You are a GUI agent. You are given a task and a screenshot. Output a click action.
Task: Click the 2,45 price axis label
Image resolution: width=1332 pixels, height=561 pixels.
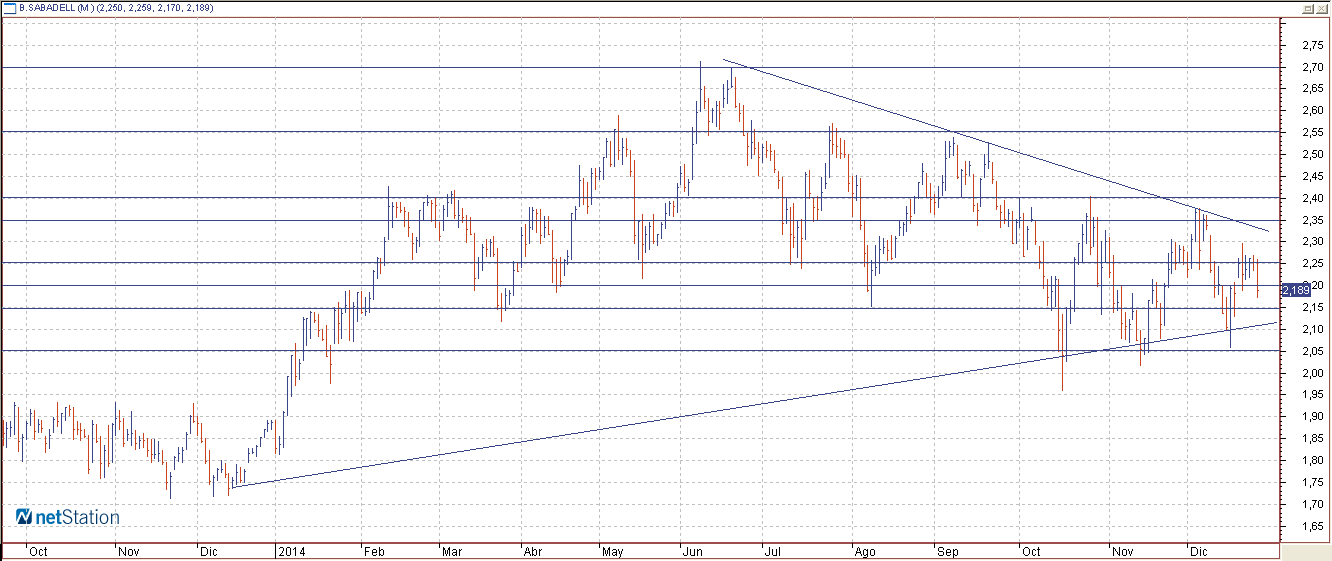(x=1313, y=176)
